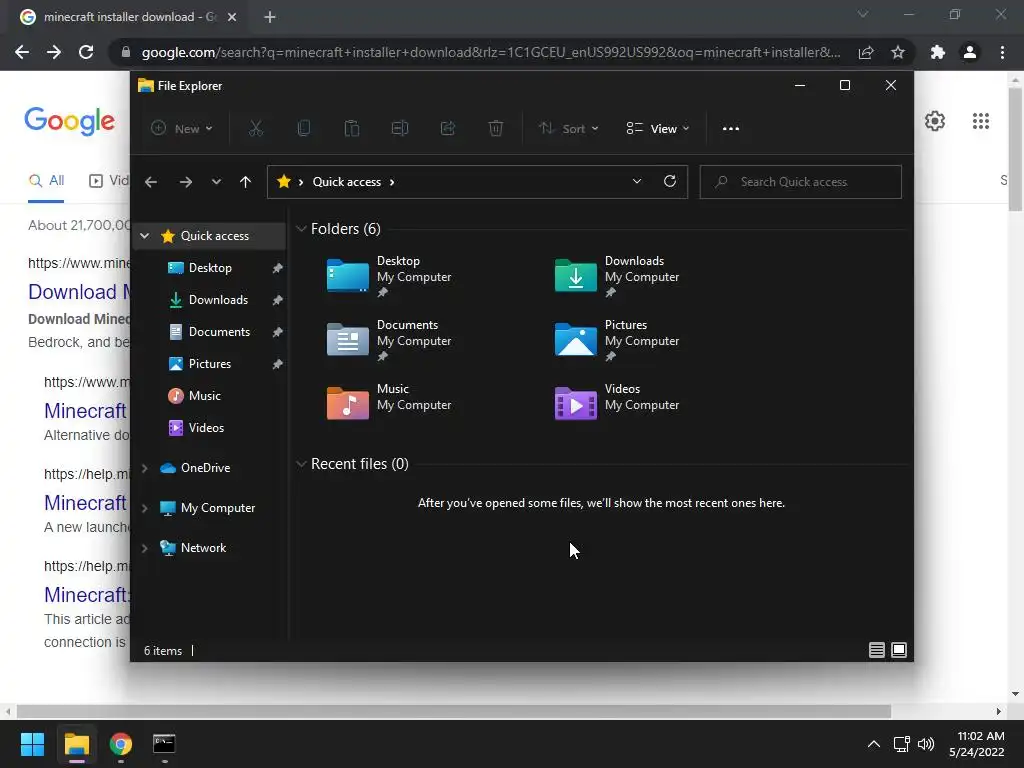Click the Paste clipboard icon in File Explorer
The image size is (1024, 768).
[x=351, y=129]
